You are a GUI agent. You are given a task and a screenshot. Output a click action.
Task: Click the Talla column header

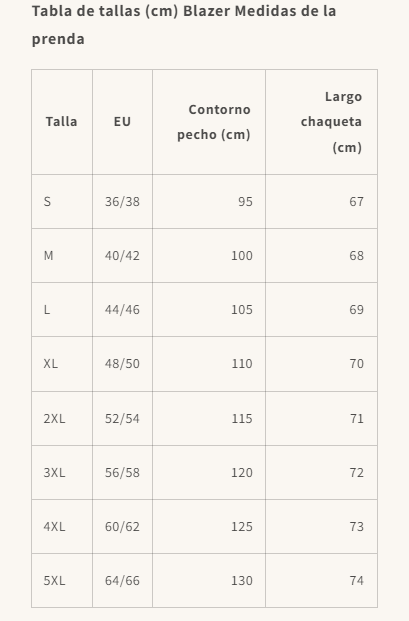(x=62, y=122)
